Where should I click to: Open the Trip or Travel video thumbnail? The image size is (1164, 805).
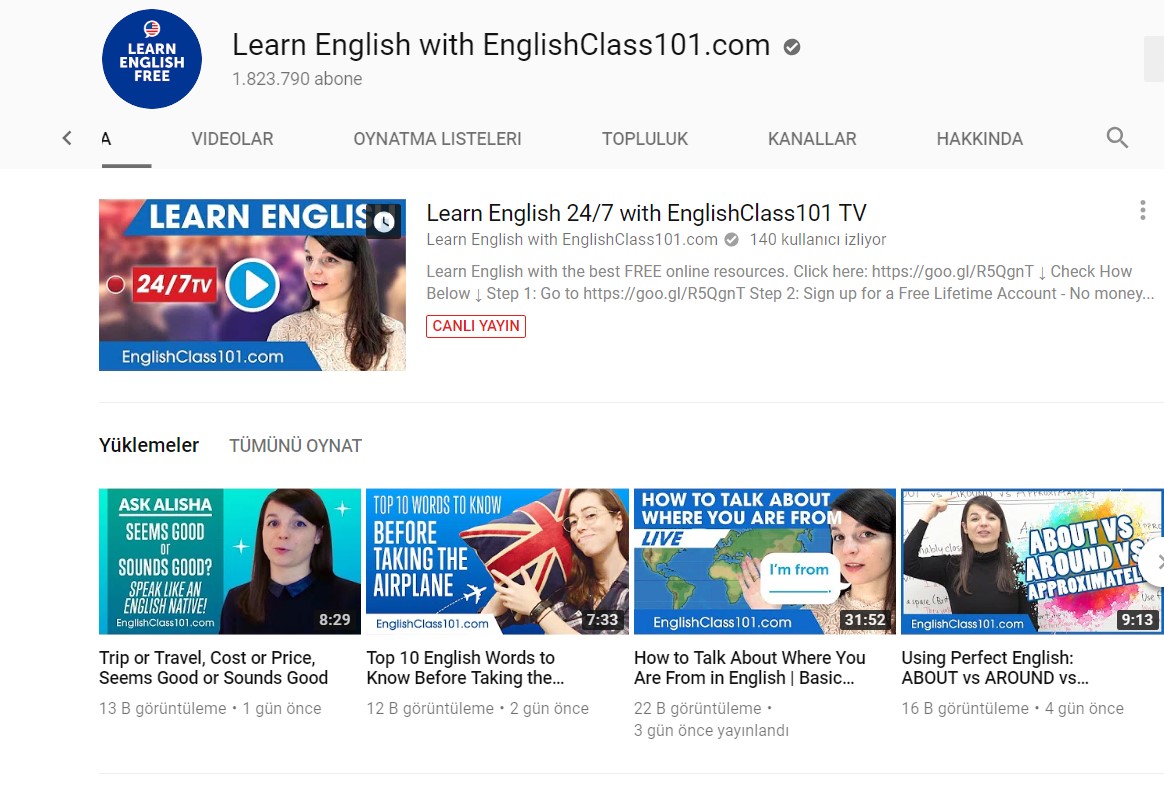click(x=229, y=561)
